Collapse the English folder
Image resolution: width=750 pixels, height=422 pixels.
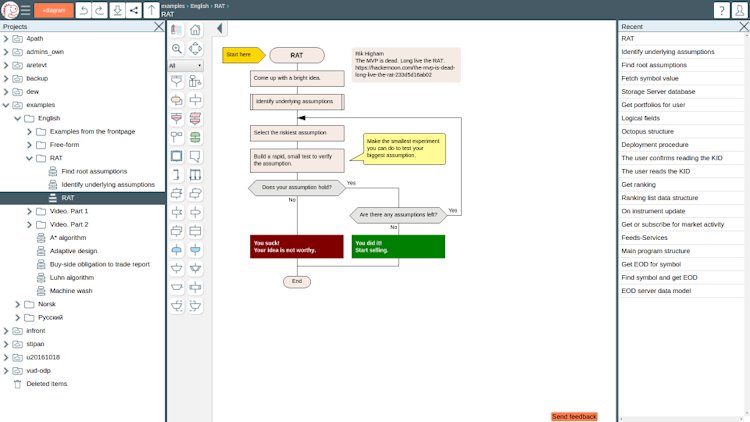click(18, 118)
